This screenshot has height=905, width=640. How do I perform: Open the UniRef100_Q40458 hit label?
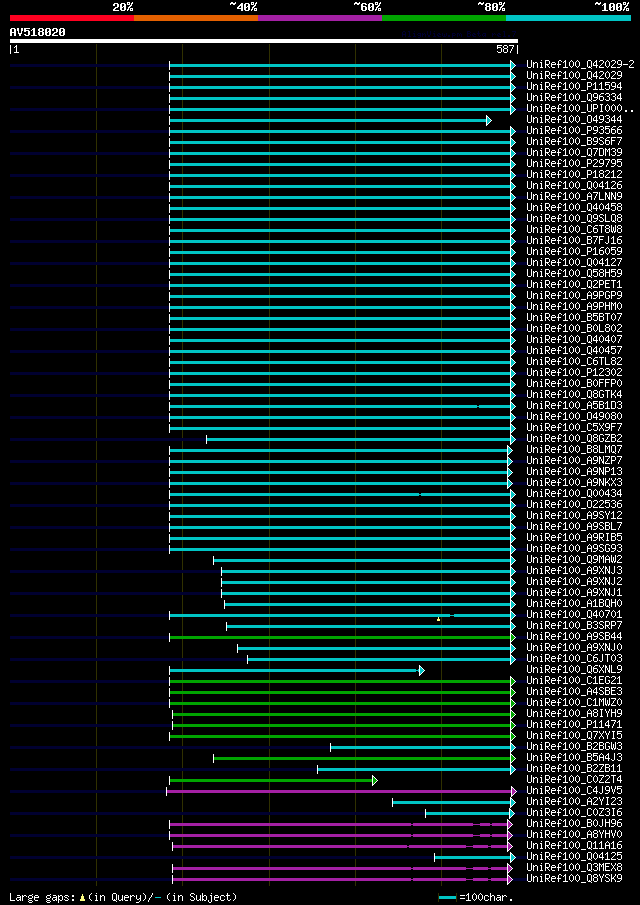click(x=574, y=208)
